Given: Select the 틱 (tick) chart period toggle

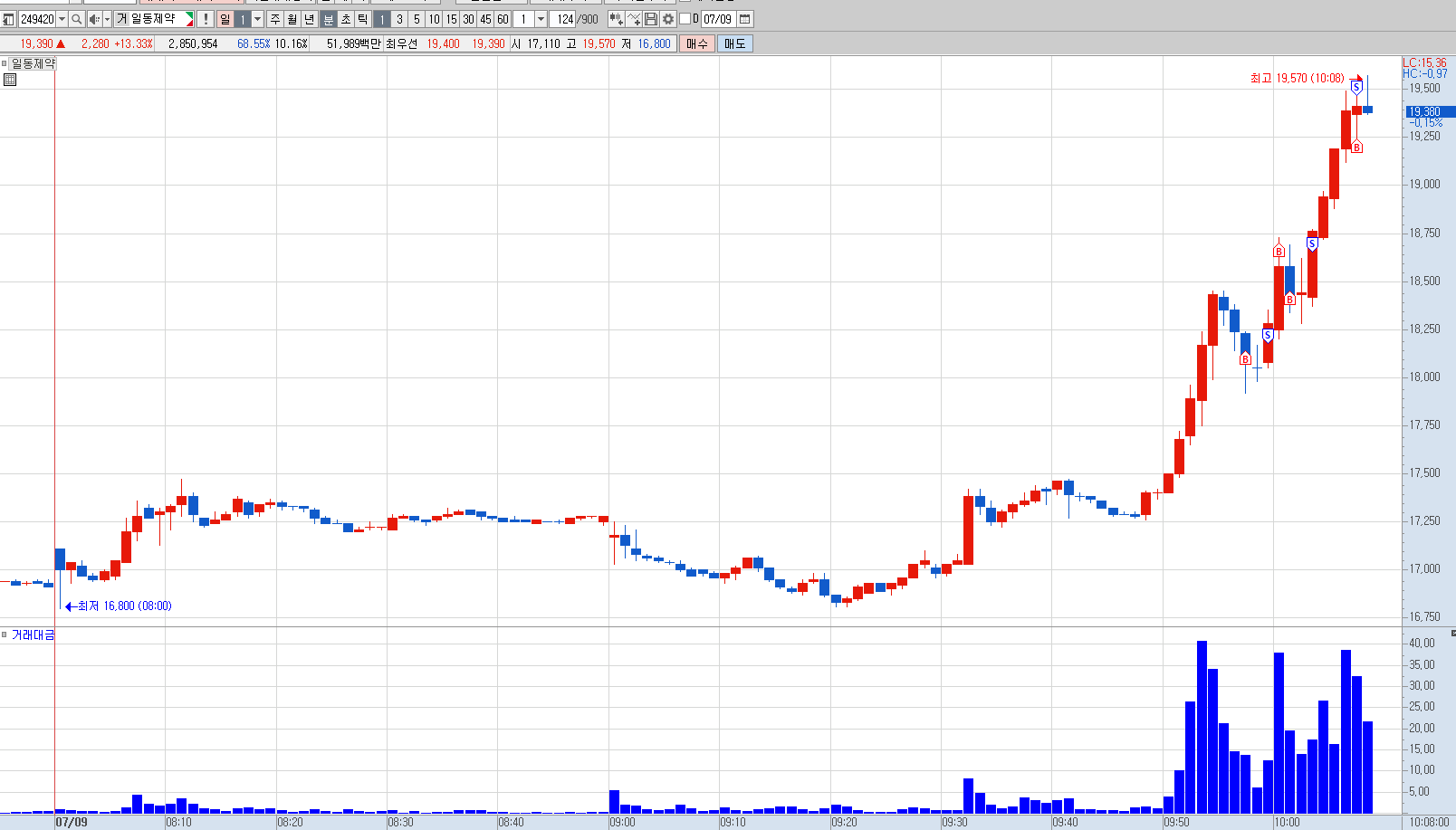Looking at the screenshot, I should click(363, 19).
